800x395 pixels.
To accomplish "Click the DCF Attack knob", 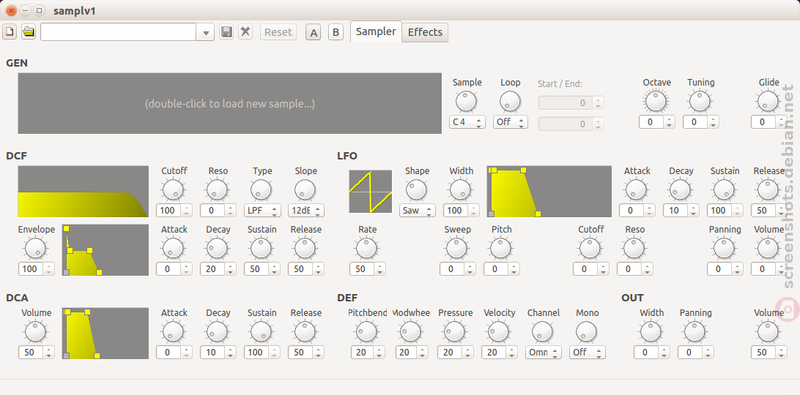I will (x=173, y=249).
